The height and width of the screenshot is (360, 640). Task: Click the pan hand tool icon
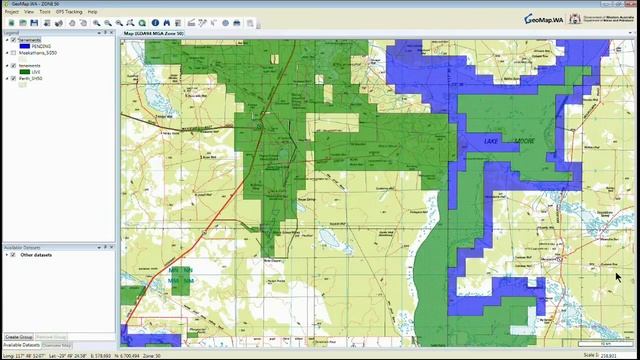click(x=72, y=23)
